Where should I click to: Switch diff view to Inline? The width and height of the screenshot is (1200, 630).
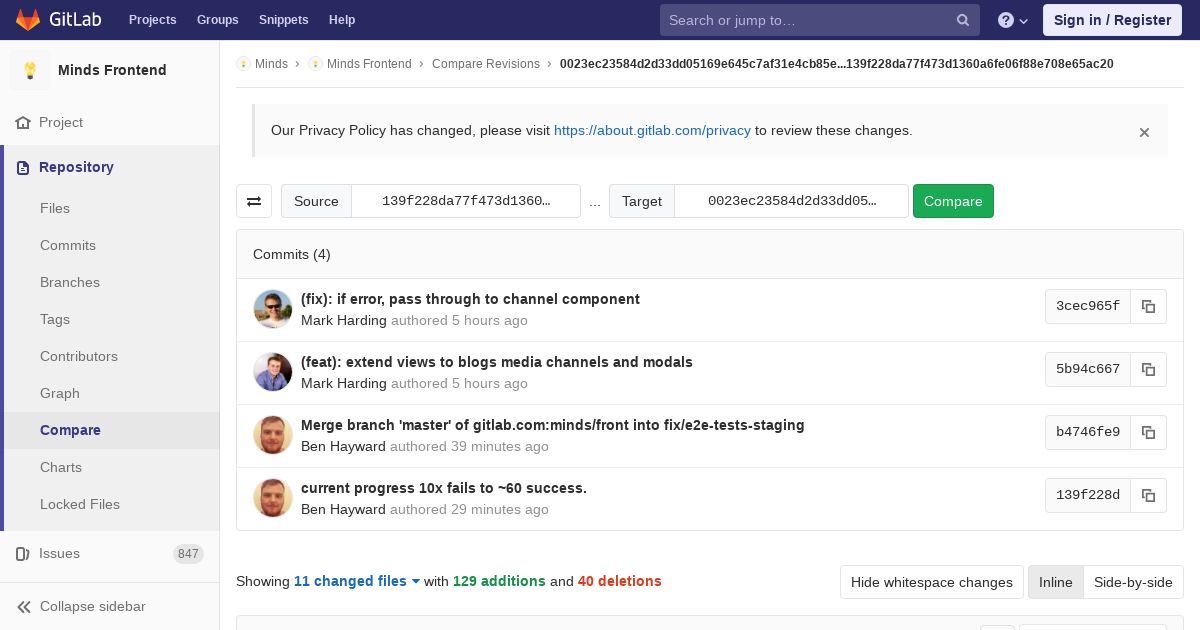tap(1055, 582)
